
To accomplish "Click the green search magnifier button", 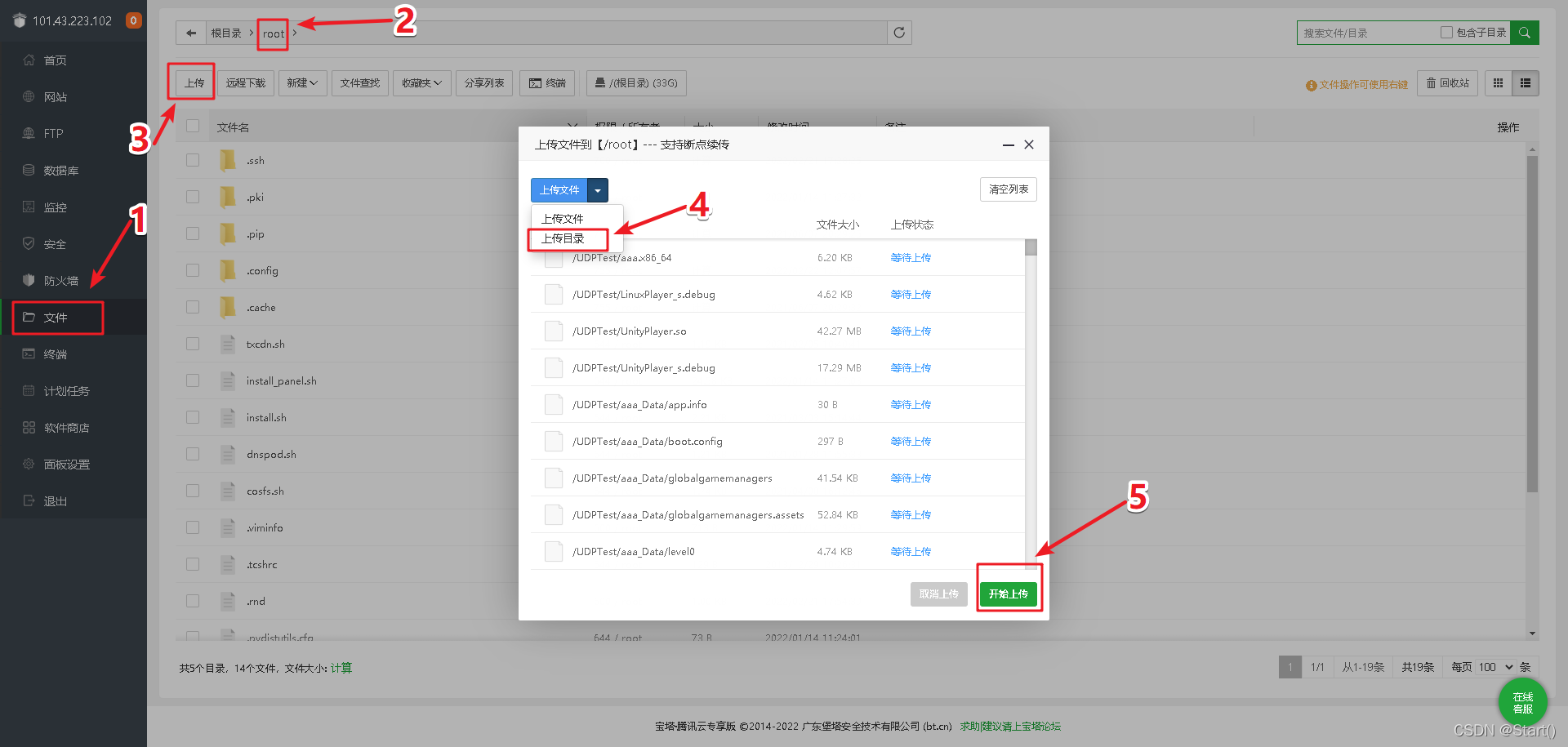I will [x=1525, y=33].
